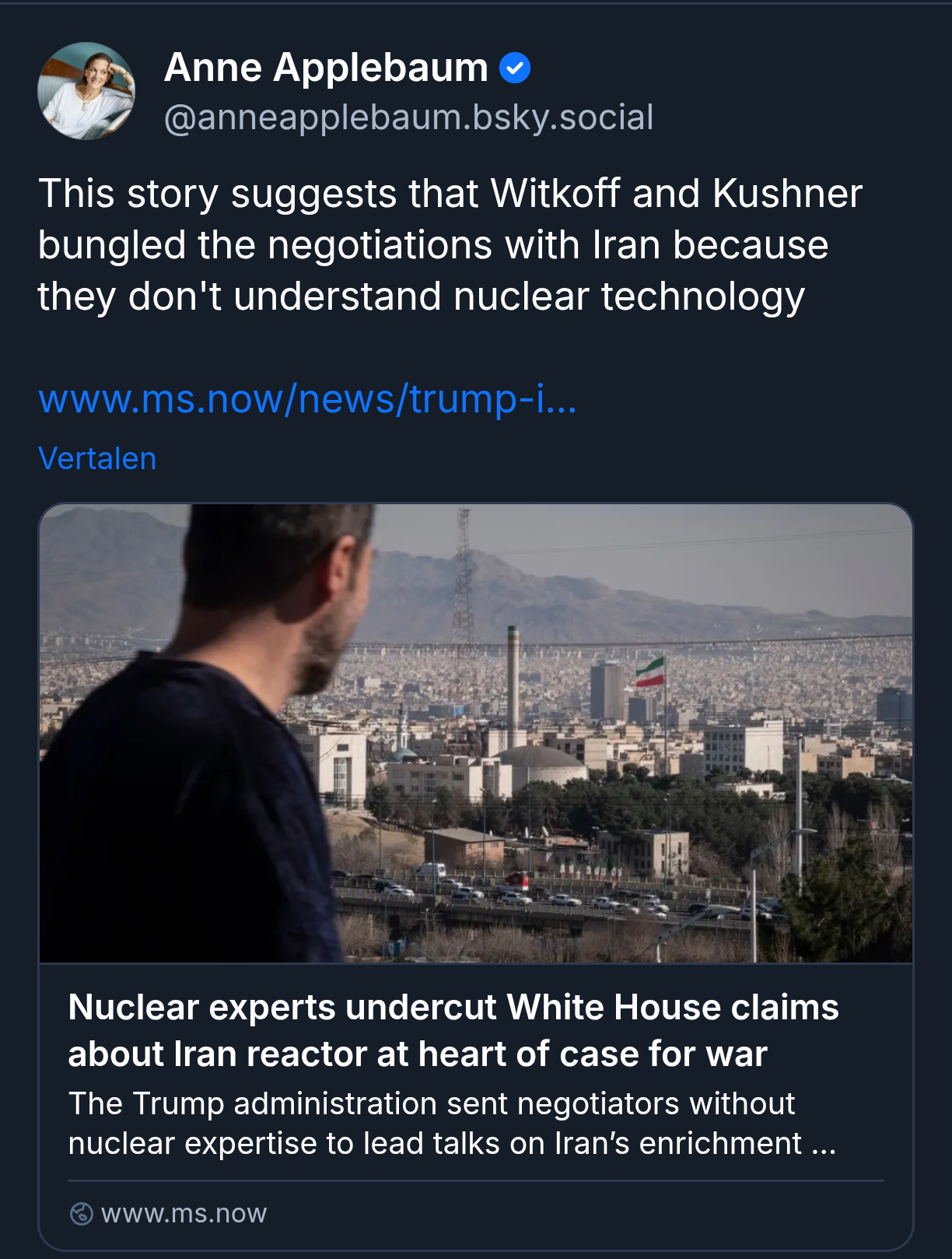Click the blue verified checkmark badge
This screenshot has height=1259, width=952.
(x=514, y=68)
